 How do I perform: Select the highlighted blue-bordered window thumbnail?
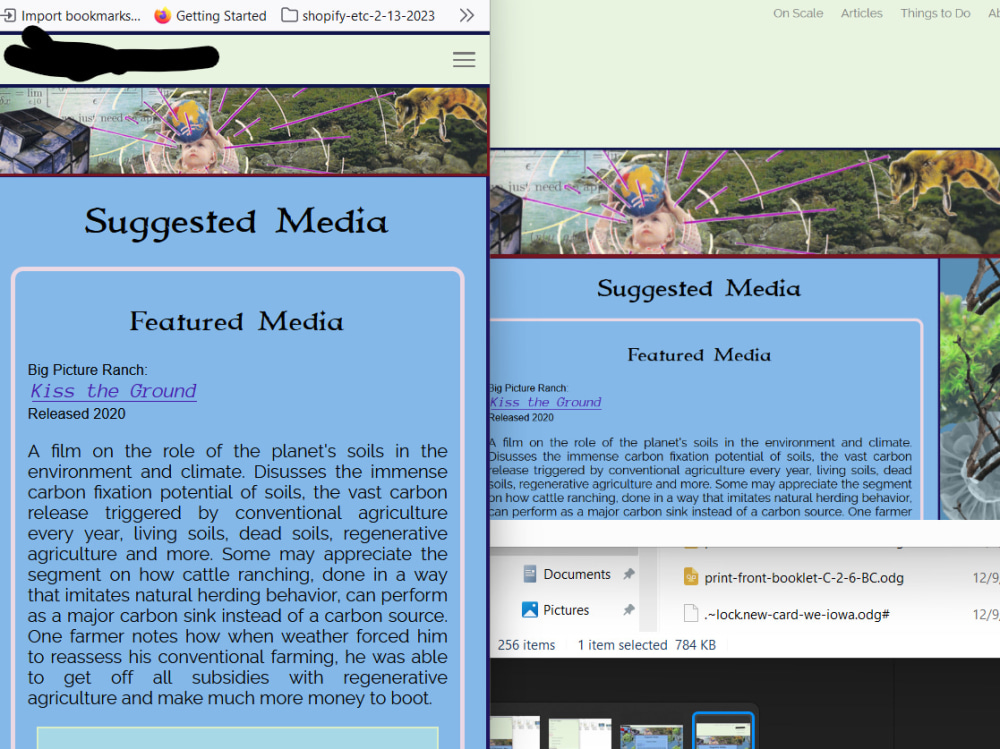[723, 731]
